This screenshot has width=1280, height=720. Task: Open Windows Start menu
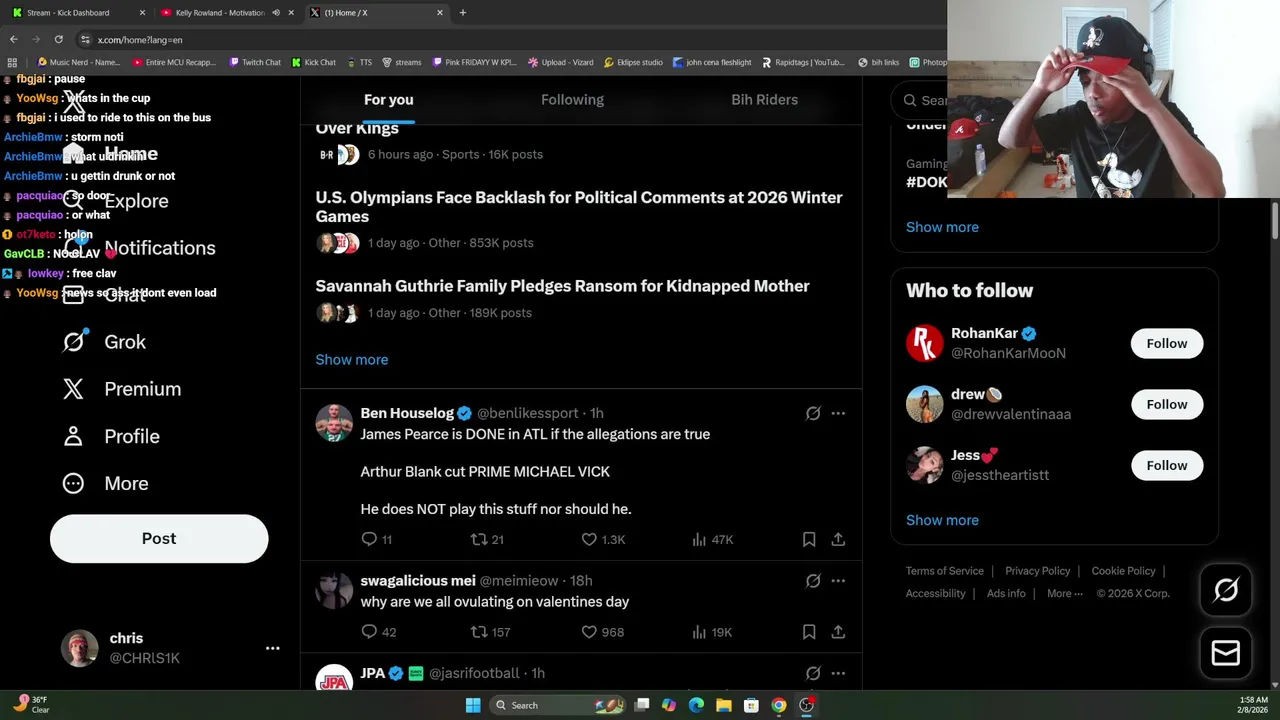473,705
